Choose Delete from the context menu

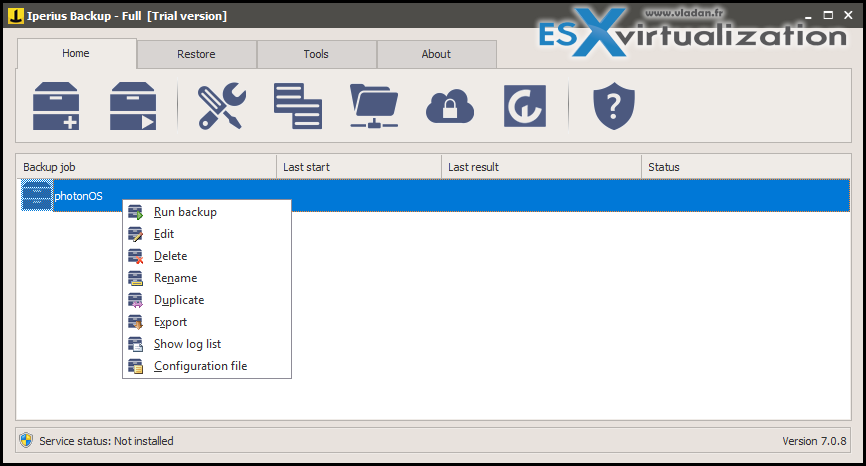[207, 256]
